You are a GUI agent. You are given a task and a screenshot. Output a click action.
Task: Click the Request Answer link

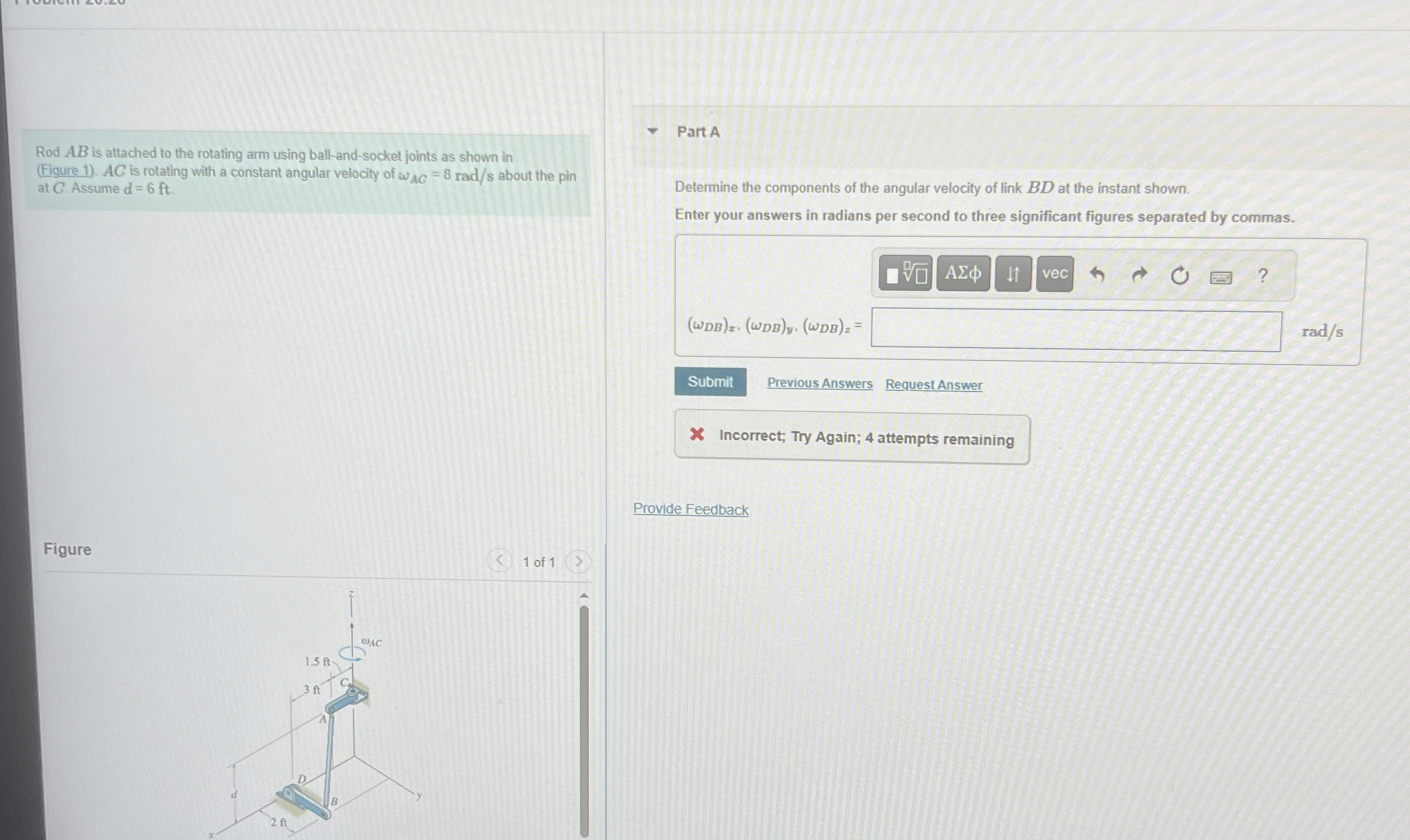pyautogui.click(x=933, y=385)
